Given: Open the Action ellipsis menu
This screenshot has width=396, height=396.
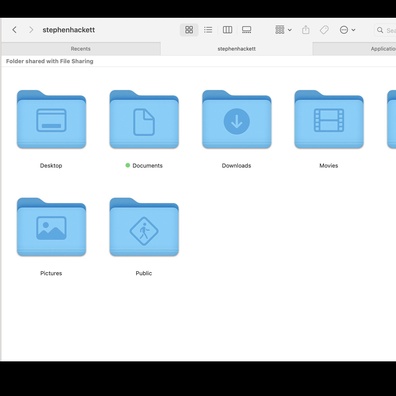Looking at the screenshot, I should (347, 30).
